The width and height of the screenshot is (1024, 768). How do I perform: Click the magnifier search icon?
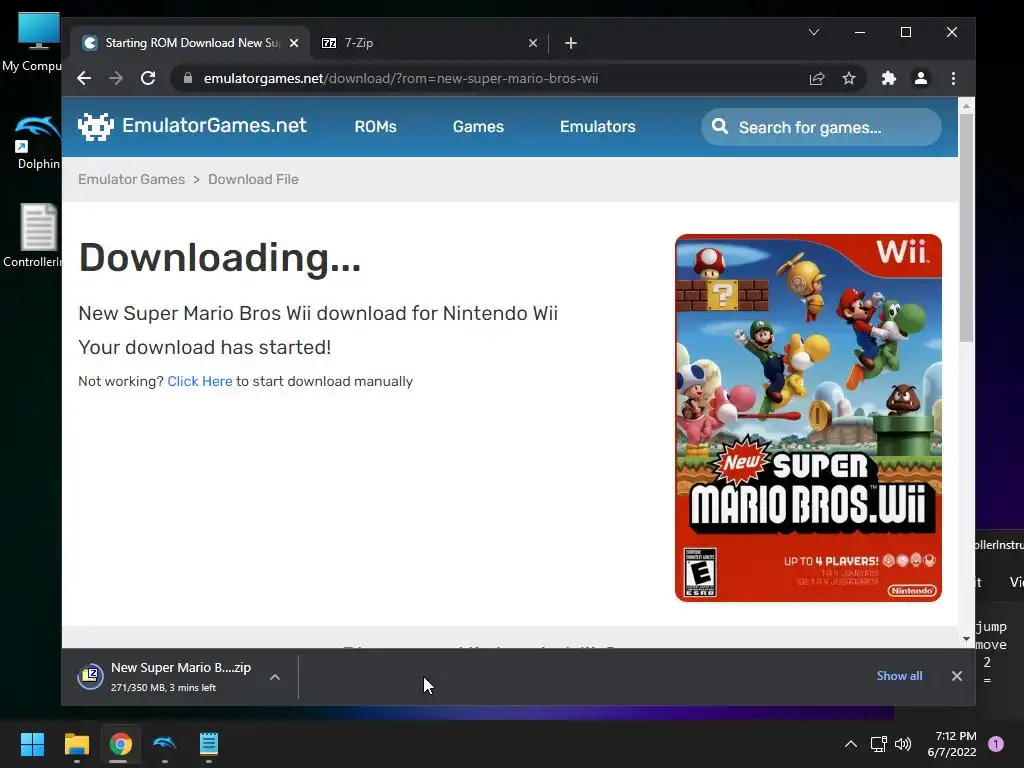pos(720,126)
